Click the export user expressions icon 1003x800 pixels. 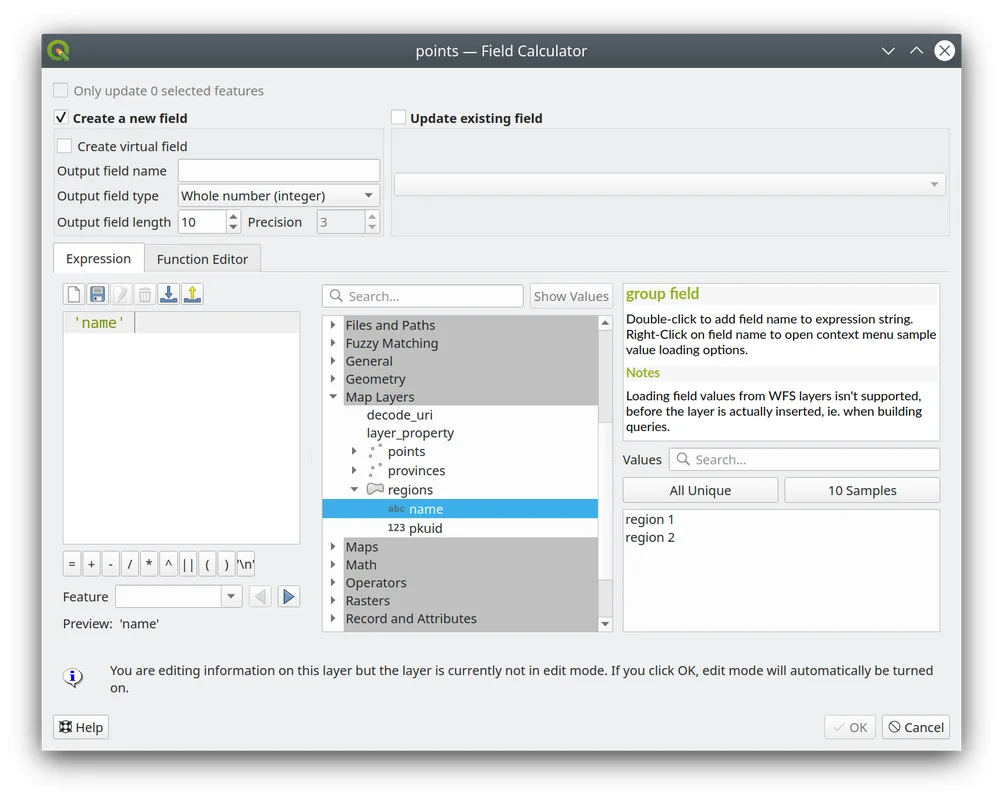[193, 294]
